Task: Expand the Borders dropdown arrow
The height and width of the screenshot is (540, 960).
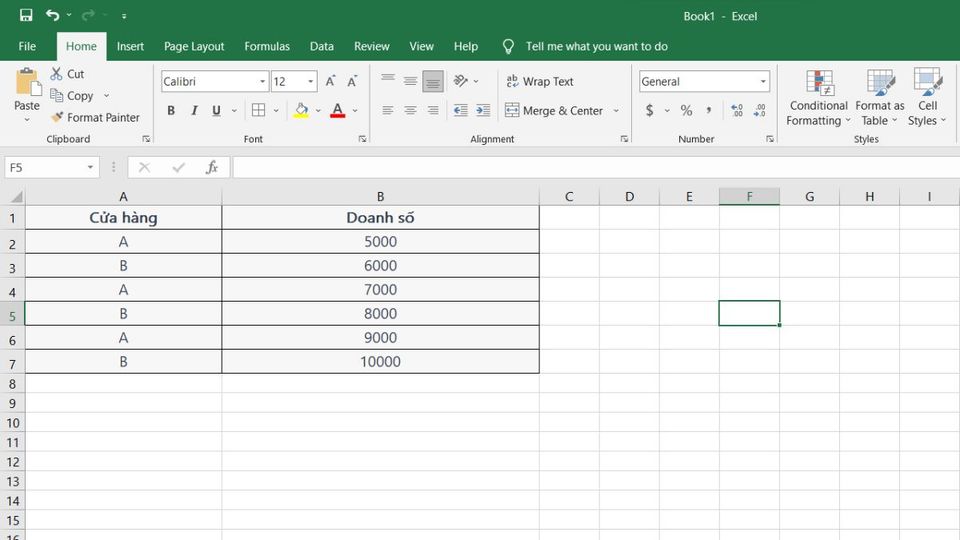Action: tap(276, 111)
